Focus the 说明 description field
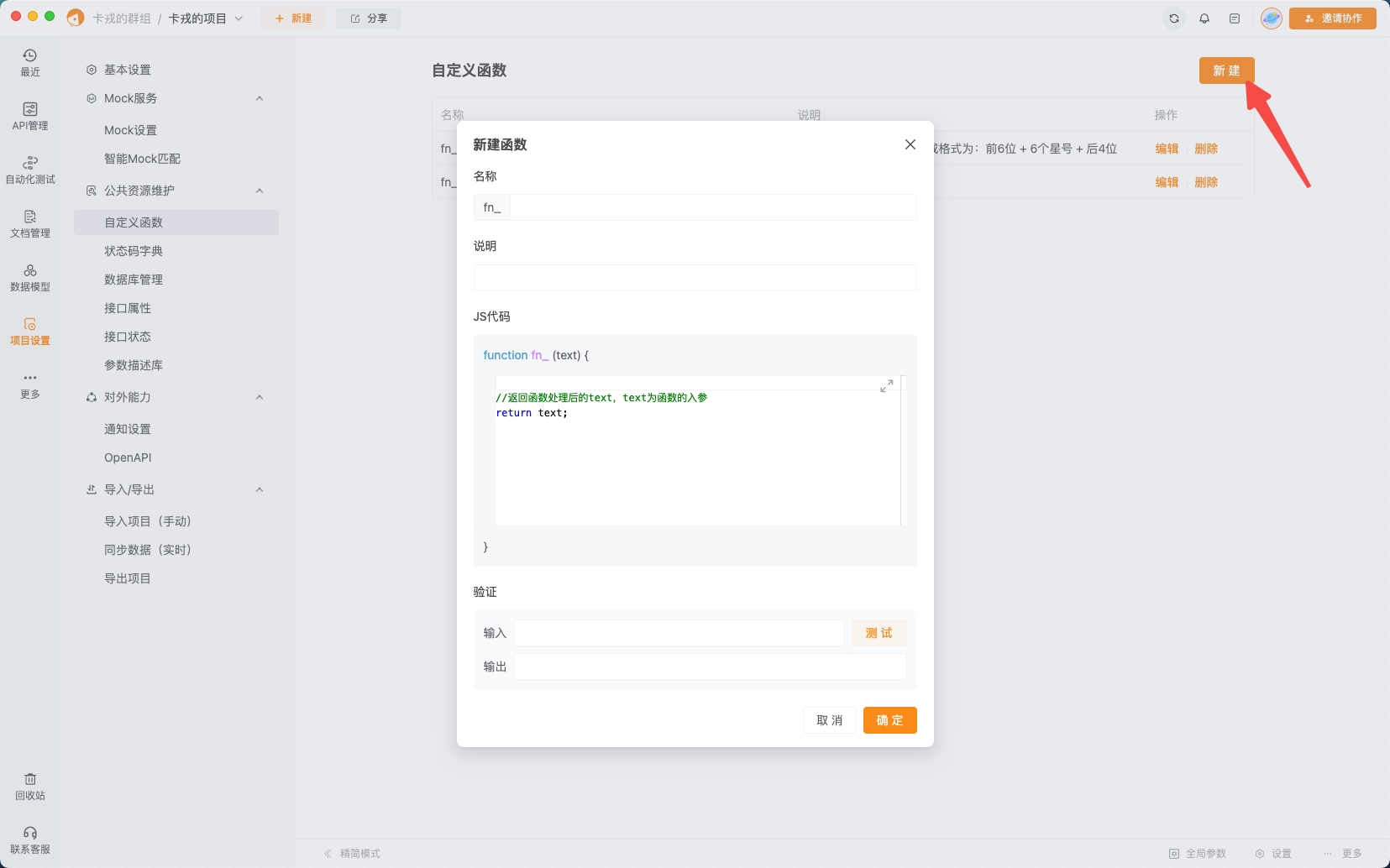This screenshot has width=1390, height=868. point(695,278)
